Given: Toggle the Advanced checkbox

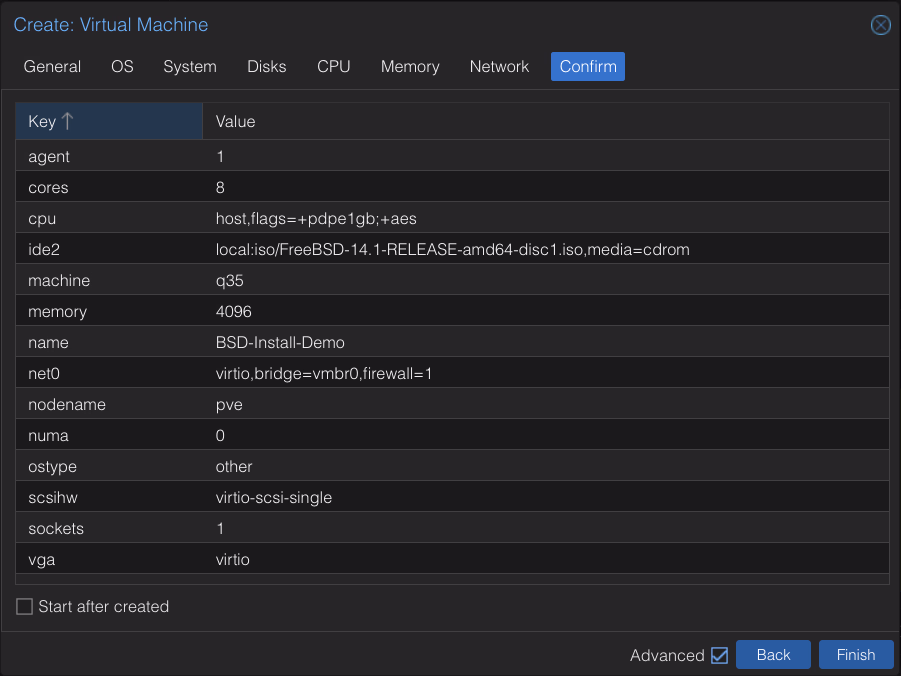Looking at the screenshot, I should click(x=719, y=656).
